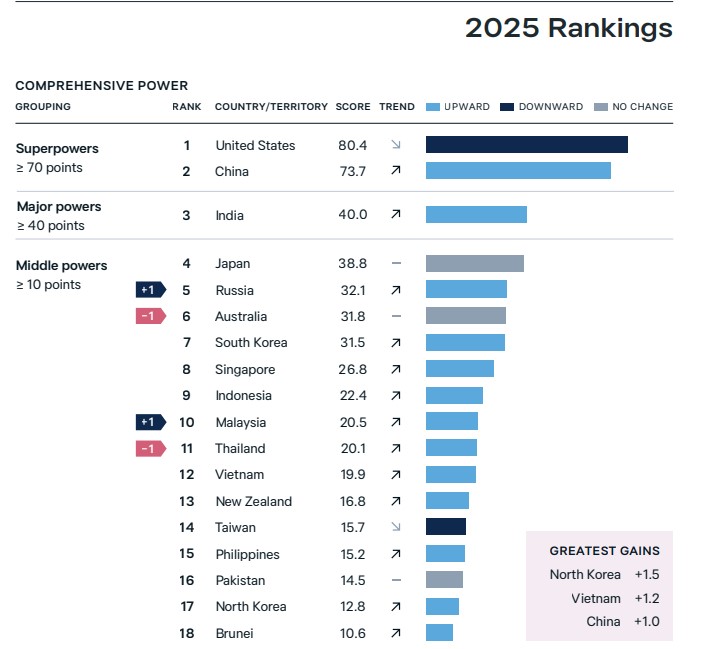This screenshot has width=704, height=649.
Task: Click the light blue UPWARD legend swatch
Action: (433, 107)
